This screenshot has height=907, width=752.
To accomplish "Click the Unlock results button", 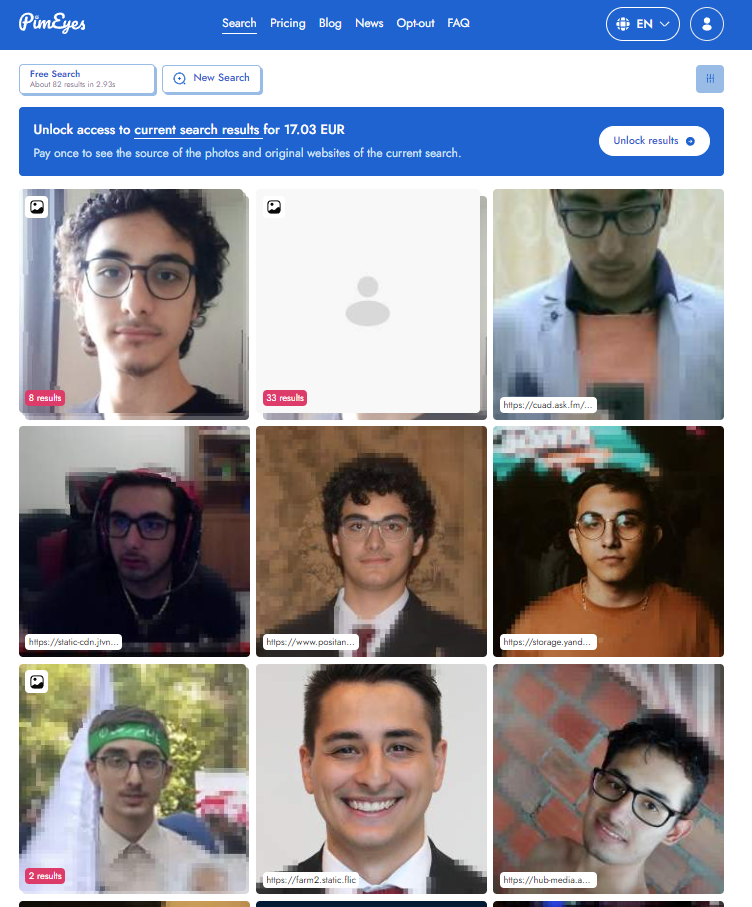I will (654, 141).
